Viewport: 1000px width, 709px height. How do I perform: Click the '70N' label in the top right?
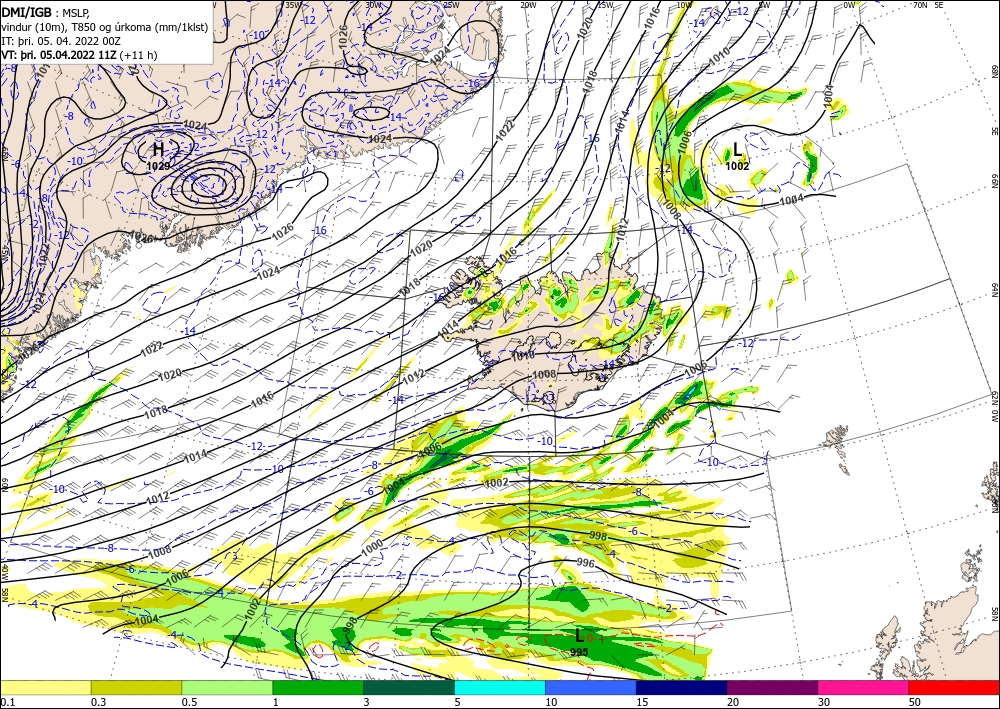click(920, 5)
